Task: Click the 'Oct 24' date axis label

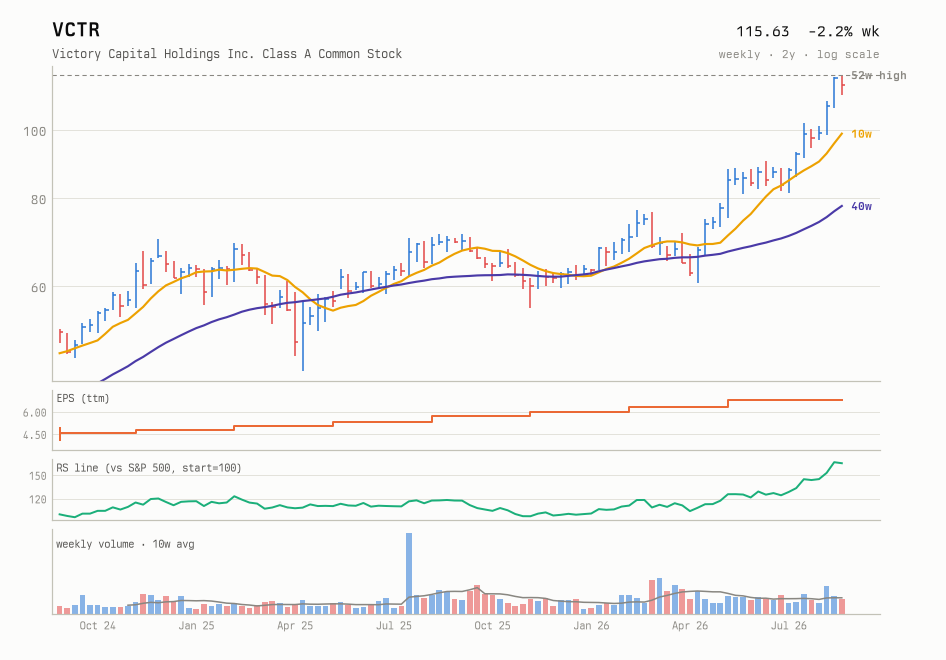Action: [x=97, y=626]
